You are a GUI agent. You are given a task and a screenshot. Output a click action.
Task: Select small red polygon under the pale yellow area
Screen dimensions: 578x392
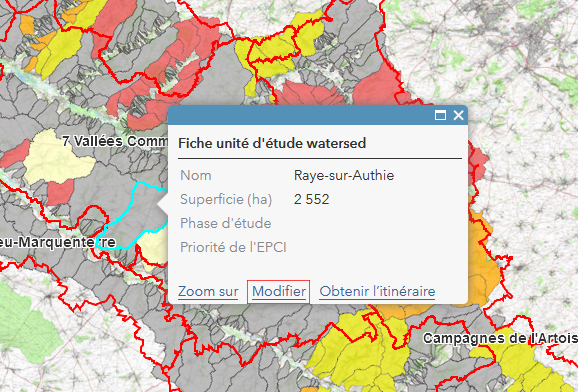(x=60, y=192)
